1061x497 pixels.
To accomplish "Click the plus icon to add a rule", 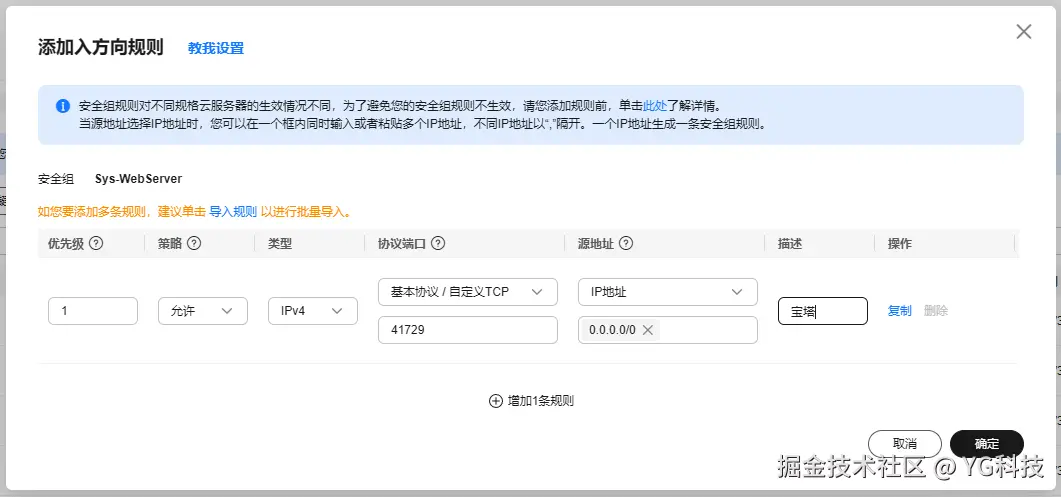I will [x=495, y=401].
